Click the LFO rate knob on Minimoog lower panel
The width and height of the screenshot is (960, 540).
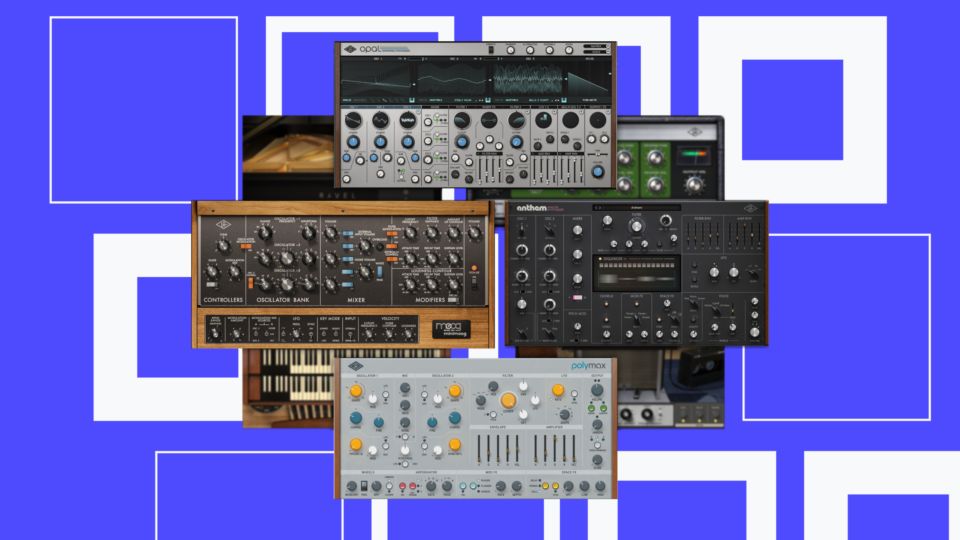(296, 334)
